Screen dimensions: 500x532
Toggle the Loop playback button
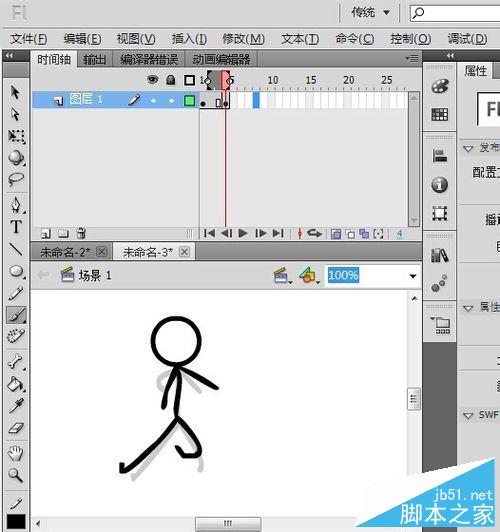314,233
